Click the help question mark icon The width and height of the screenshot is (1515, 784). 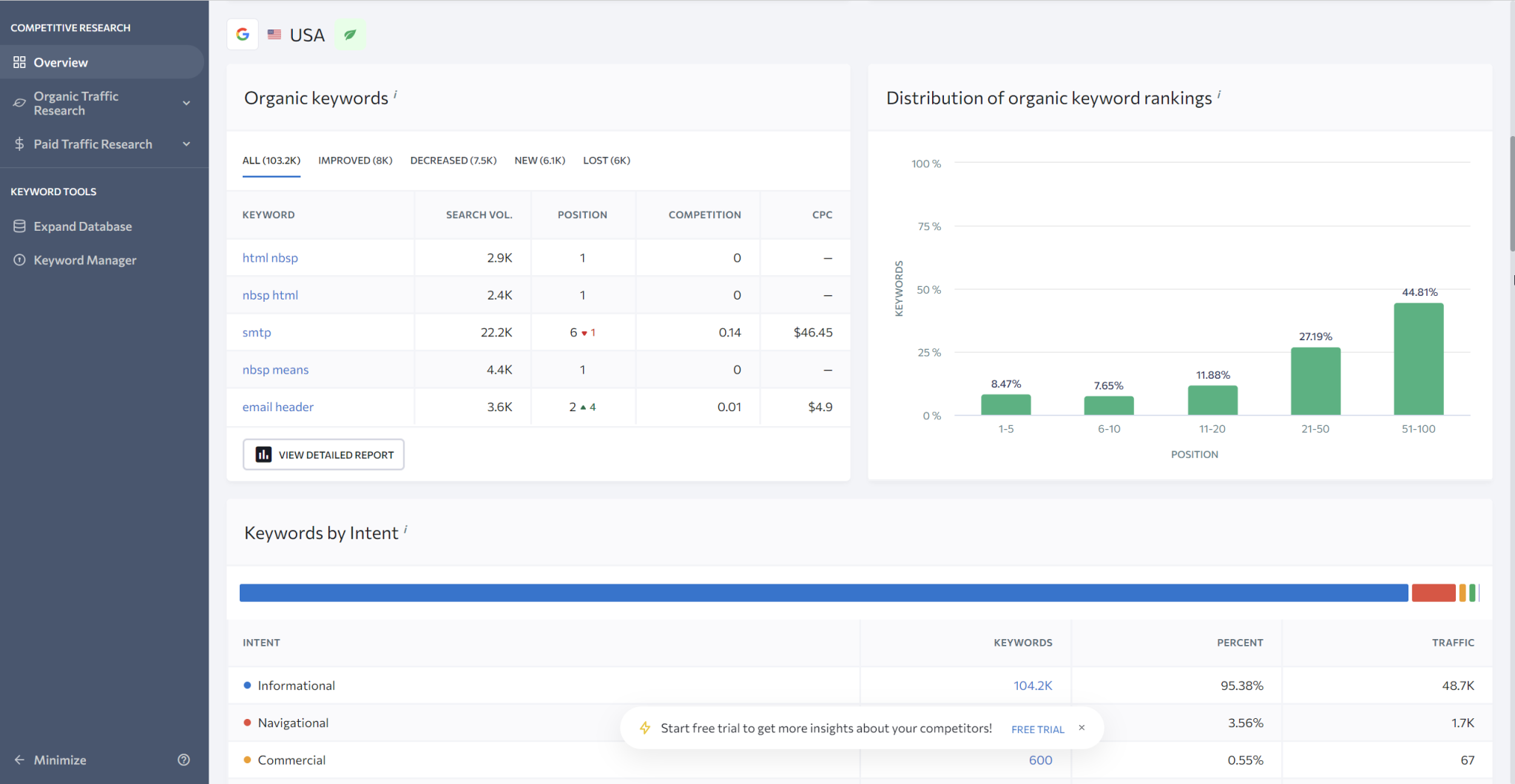coord(183,760)
